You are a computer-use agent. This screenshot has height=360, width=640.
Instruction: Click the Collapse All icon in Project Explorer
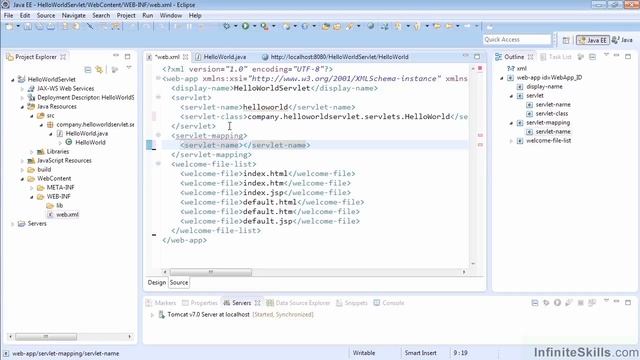[88, 70]
